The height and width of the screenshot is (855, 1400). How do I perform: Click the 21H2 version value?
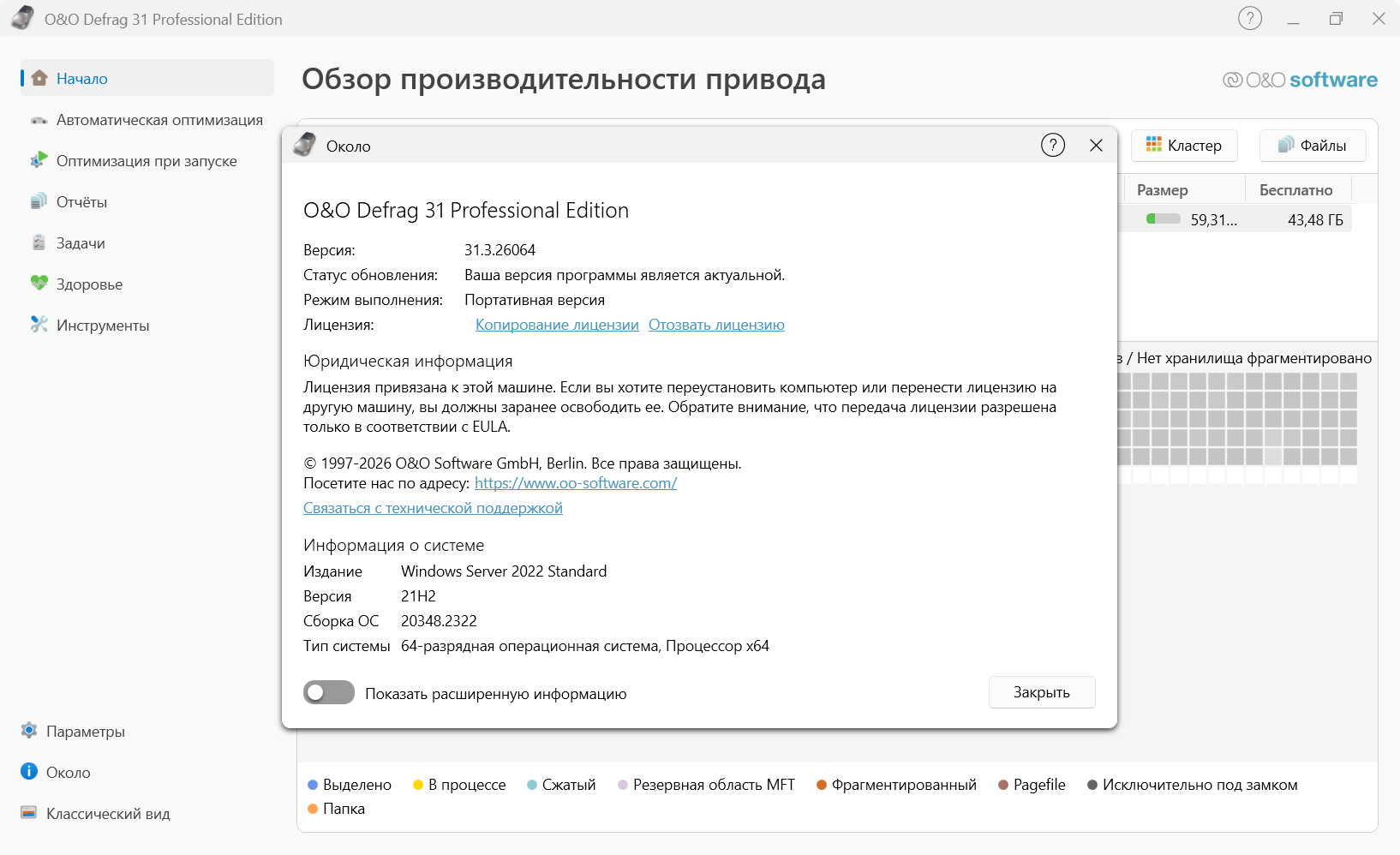[418, 596]
